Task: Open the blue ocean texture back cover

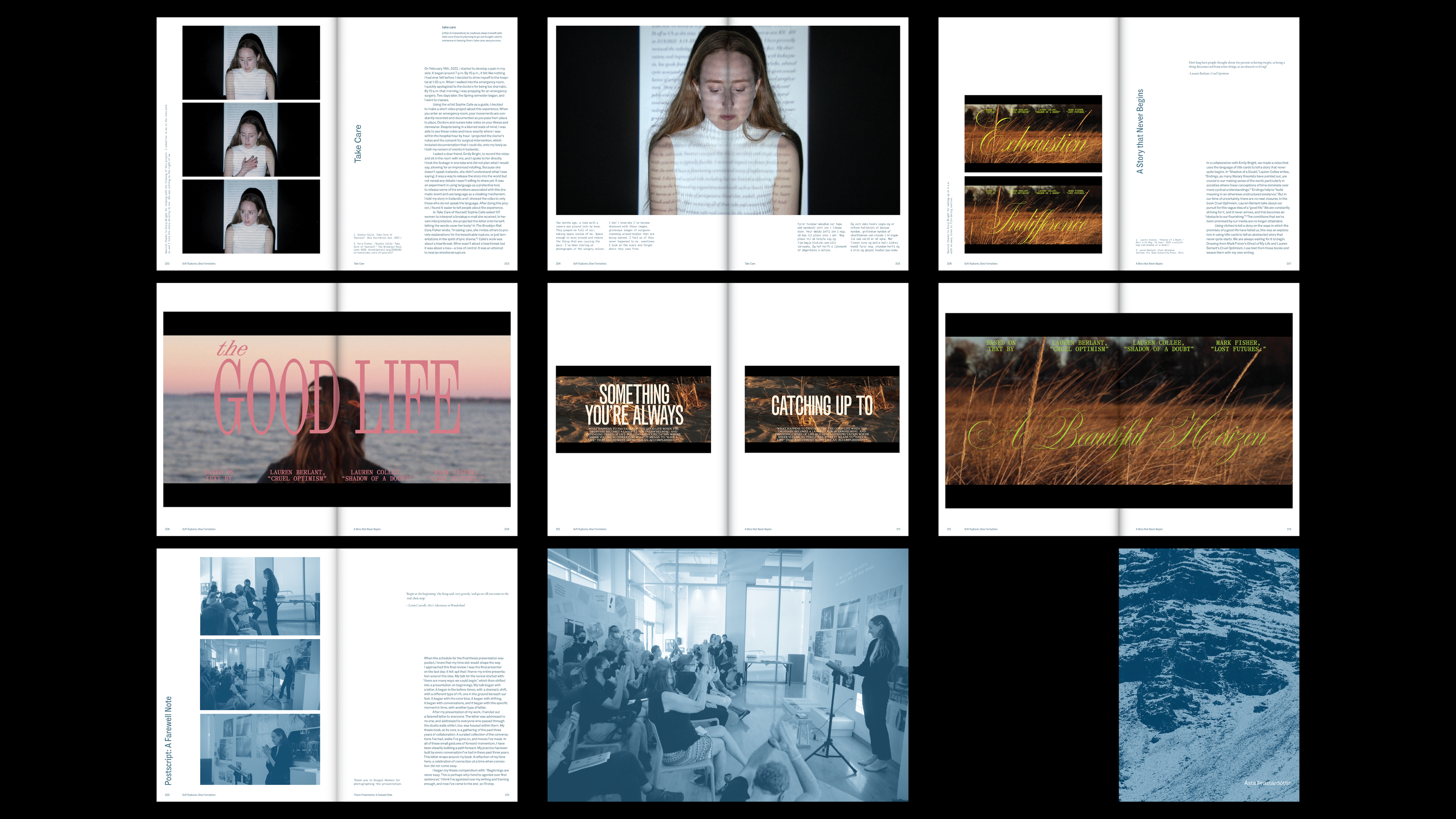Action: [x=1209, y=675]
